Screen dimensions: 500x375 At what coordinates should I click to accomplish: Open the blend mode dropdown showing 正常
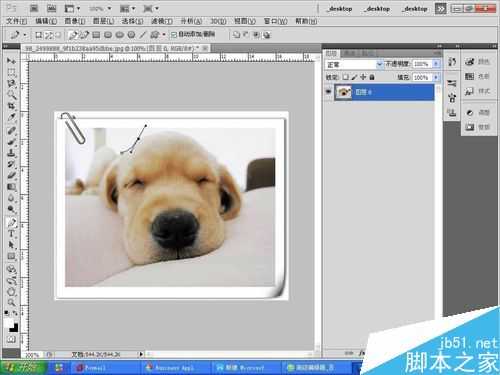click(x=354, y=64)
